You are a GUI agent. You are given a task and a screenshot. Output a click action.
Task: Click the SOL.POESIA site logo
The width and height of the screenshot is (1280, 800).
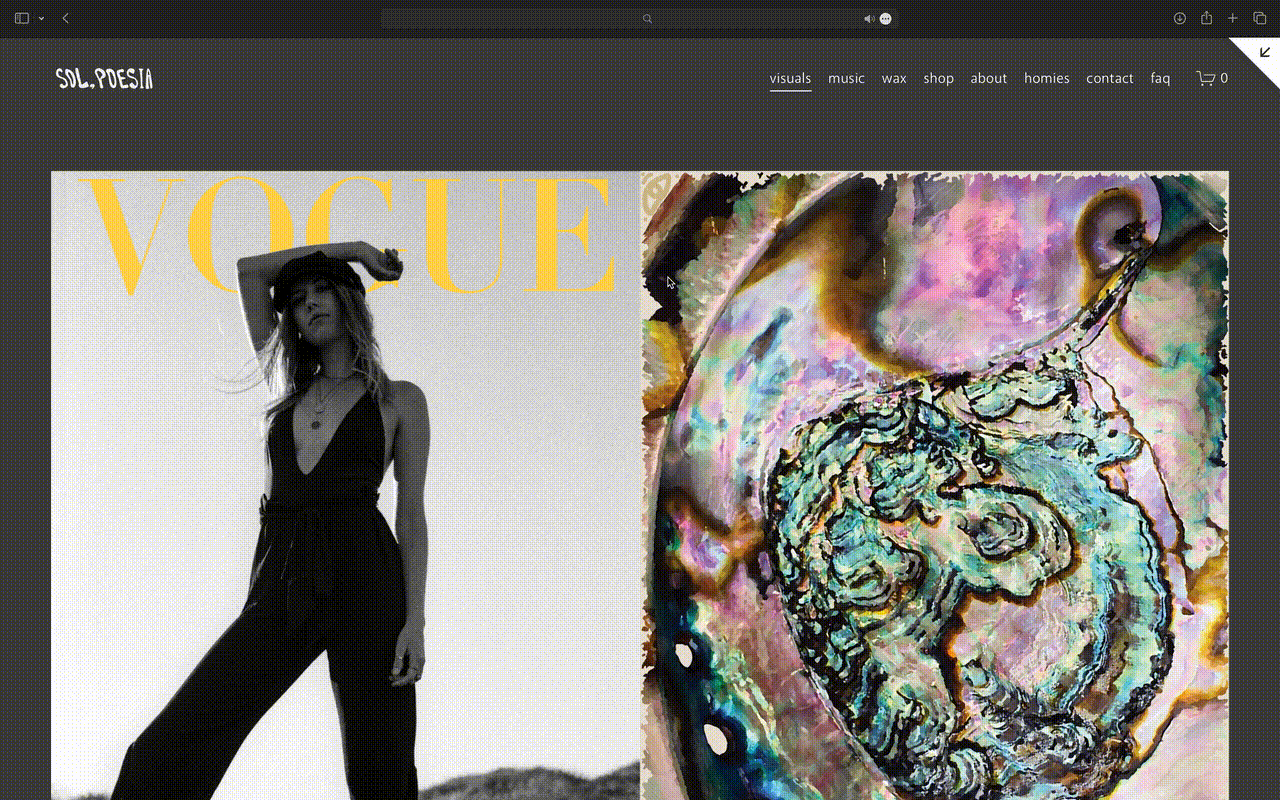(x=104, y=78)
